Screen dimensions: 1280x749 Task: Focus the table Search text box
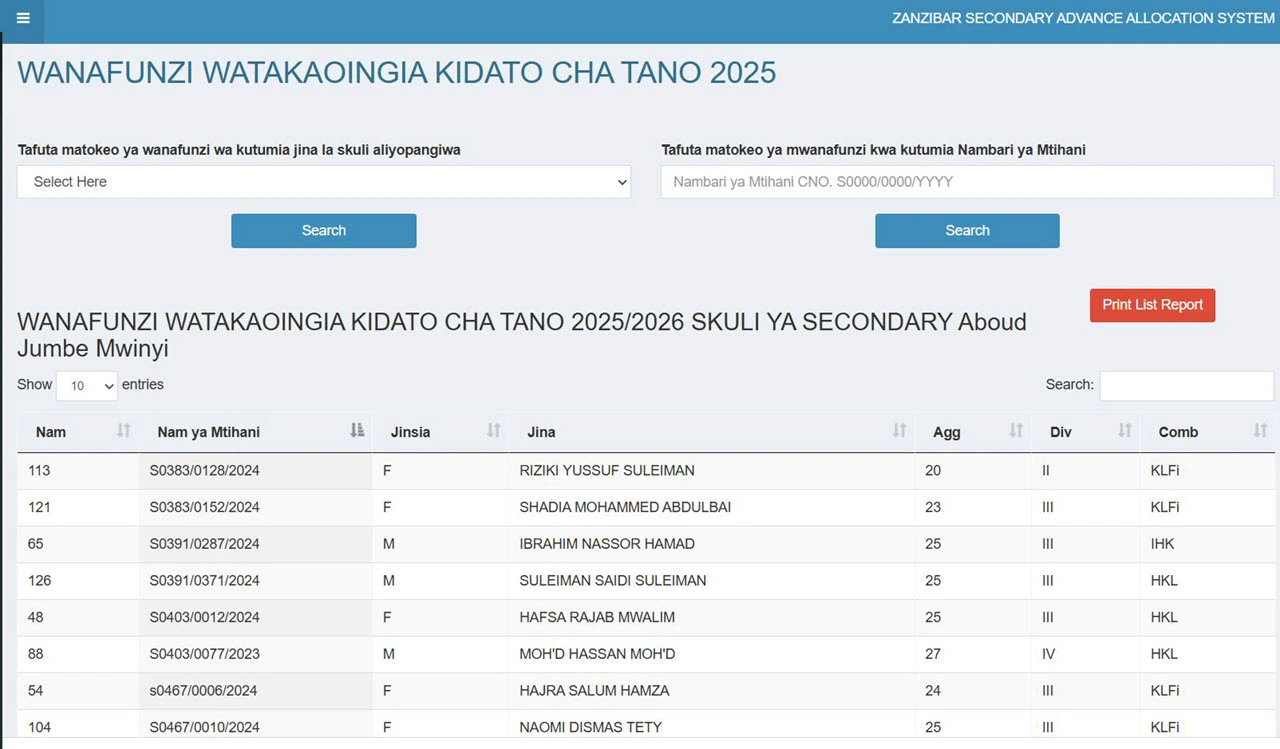click(x=1187, y=386)
